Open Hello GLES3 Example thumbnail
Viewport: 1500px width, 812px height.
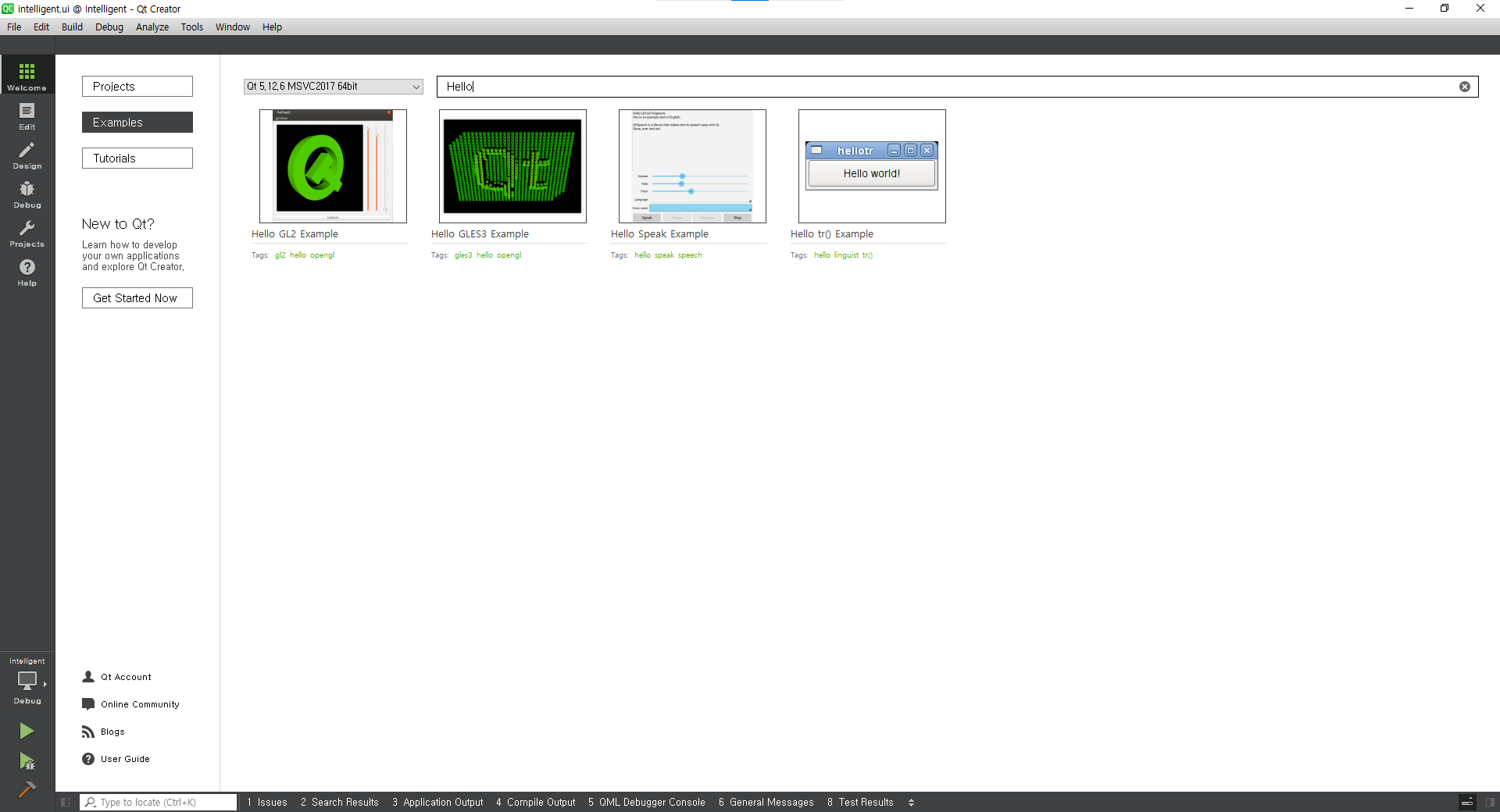(x=512, y=166)
